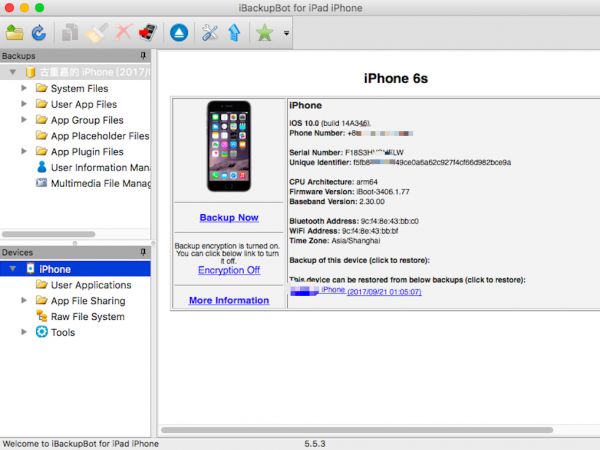600x450 pixels.
Task: Click the blue circular eject icon
Action: pyautogui.click(x=179, y=33)
